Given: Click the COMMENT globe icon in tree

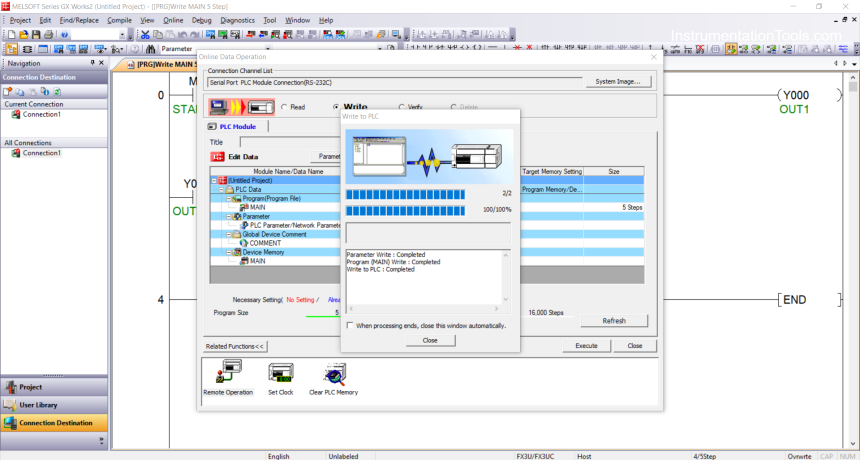Looking at the screenshot, I should tap(244, 243).
